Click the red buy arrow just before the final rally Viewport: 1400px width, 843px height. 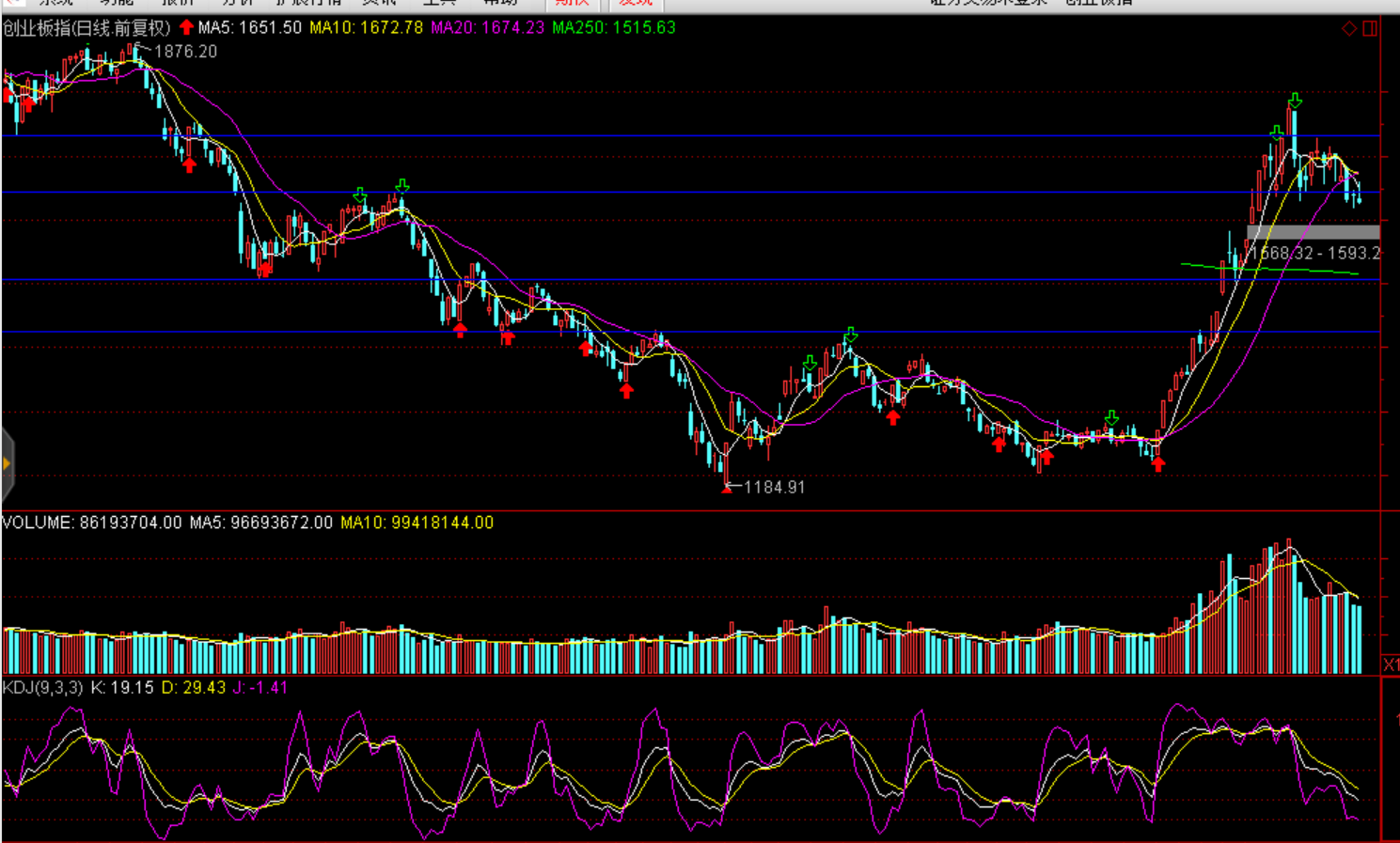[1158, 463]
